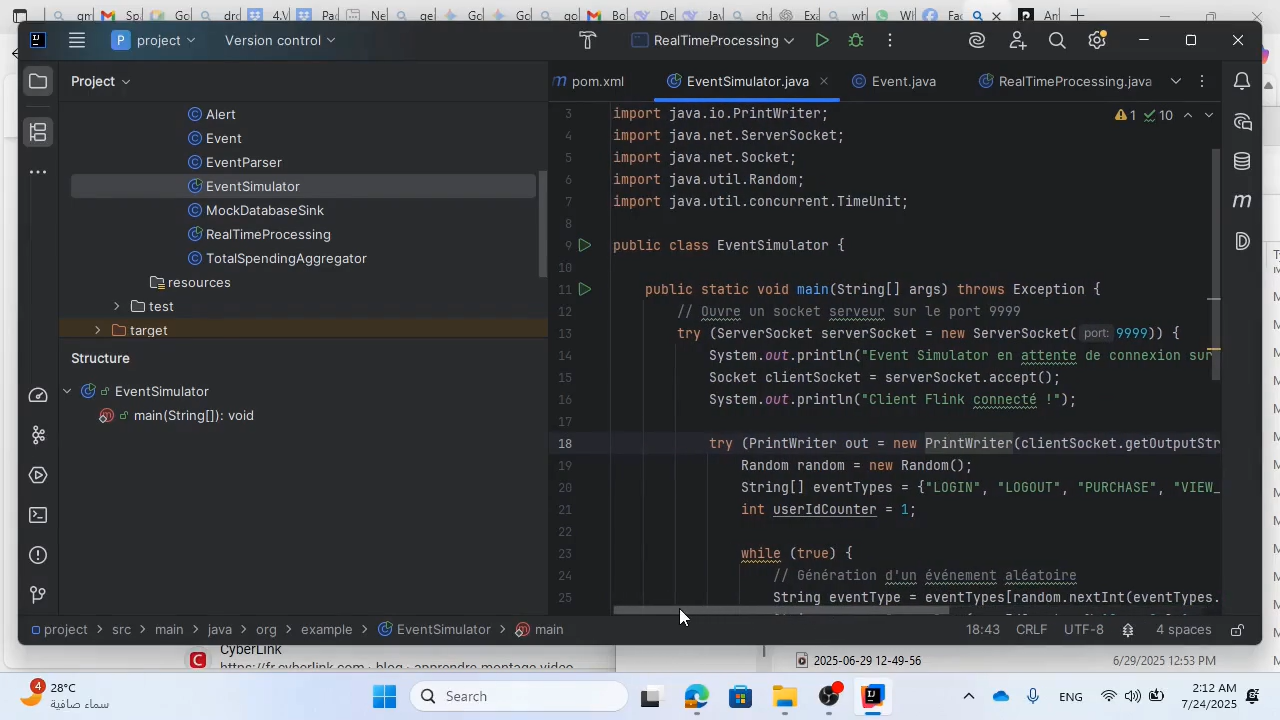
Task: Click the Run button in toolbar
Action: [821, 41]
